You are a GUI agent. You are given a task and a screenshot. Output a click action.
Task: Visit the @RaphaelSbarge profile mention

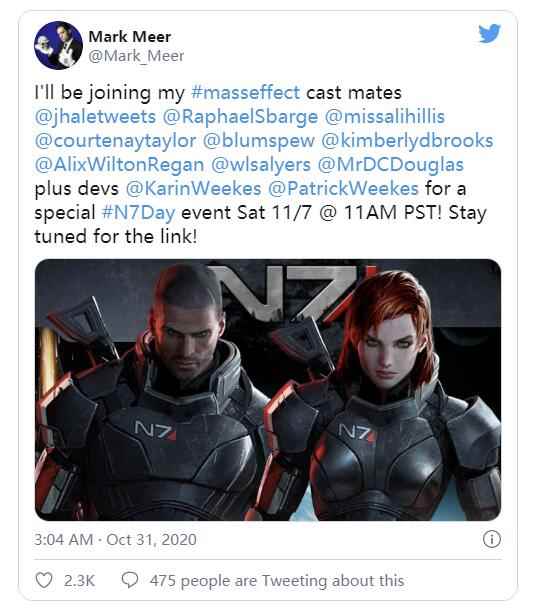point(240,117)
